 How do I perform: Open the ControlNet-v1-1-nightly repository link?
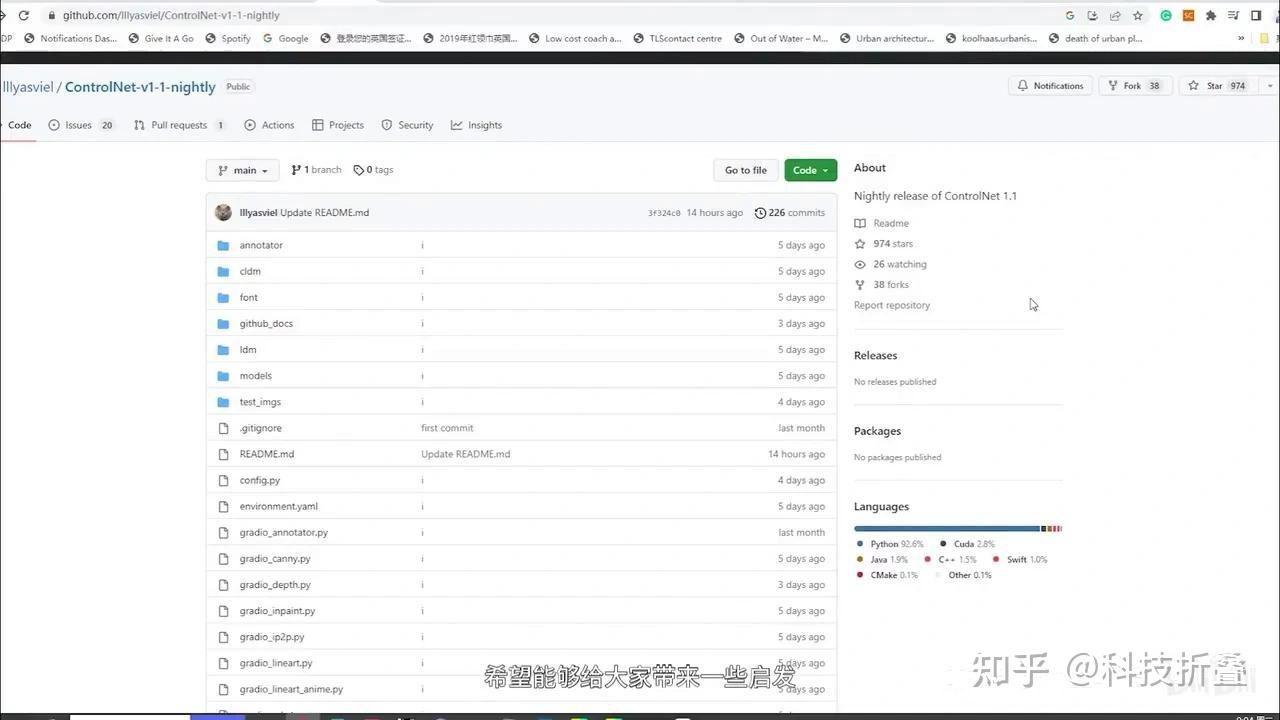pyautogui.click(x=140, y=87)
